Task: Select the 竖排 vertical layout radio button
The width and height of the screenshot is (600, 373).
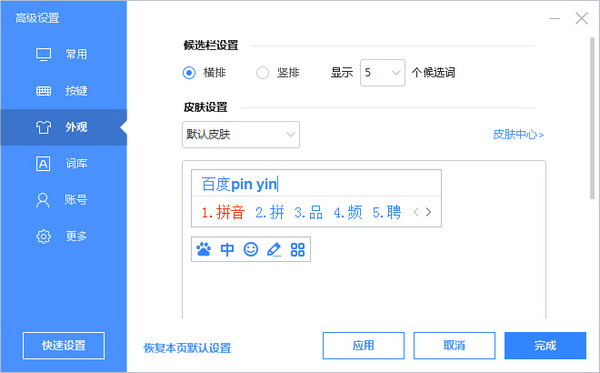Action: click(262, 73)
